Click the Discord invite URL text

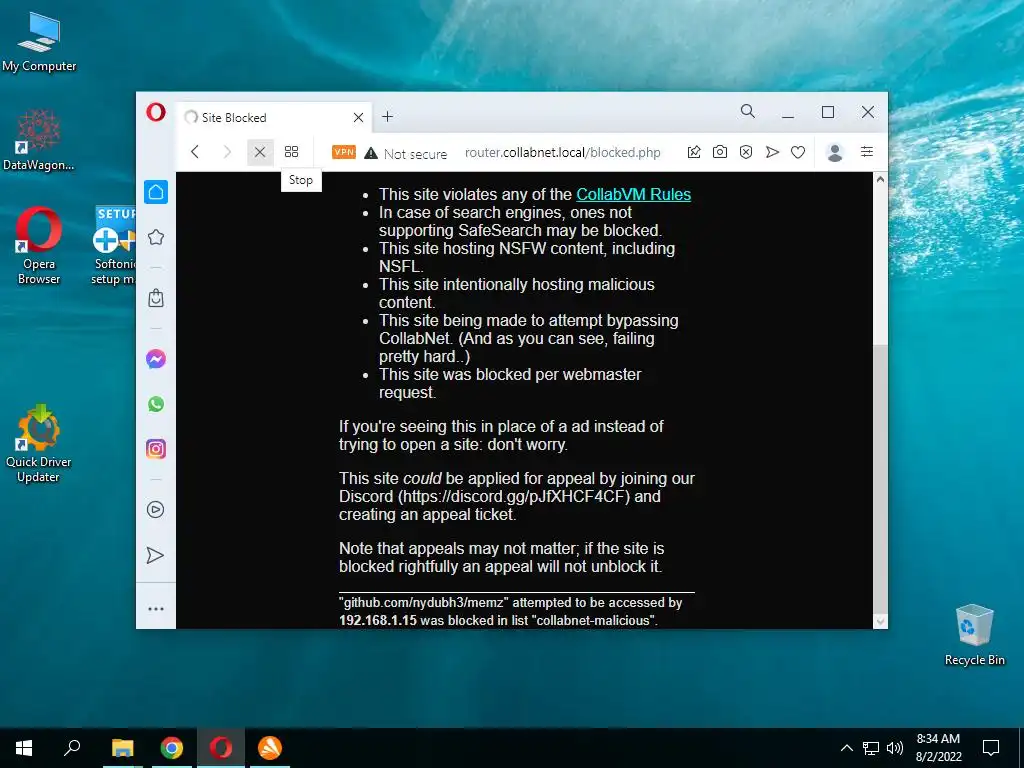click(x=514, y=496)
